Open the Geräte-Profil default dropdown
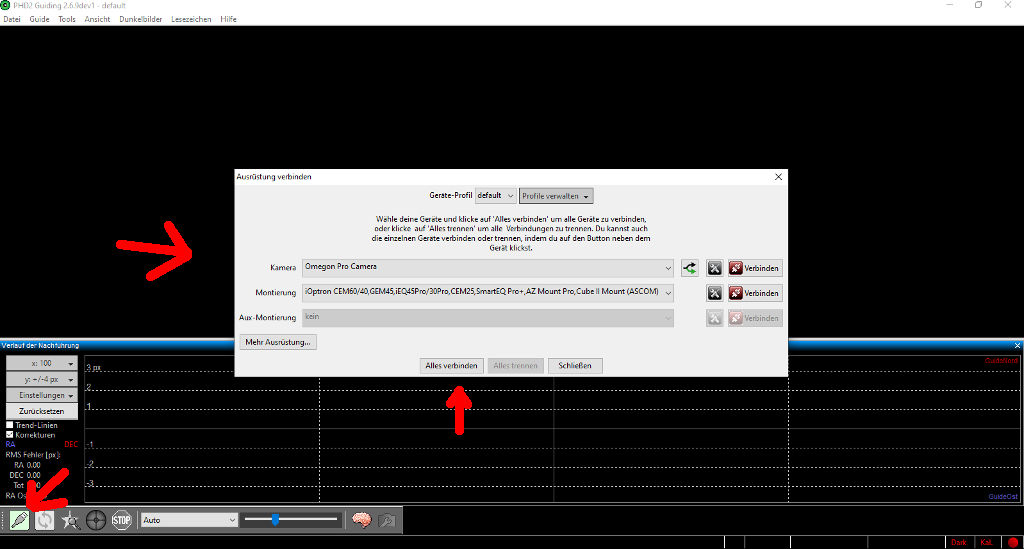Image resolution: width=1024 pixels, height=549 pixels. (x=496, y=196)
